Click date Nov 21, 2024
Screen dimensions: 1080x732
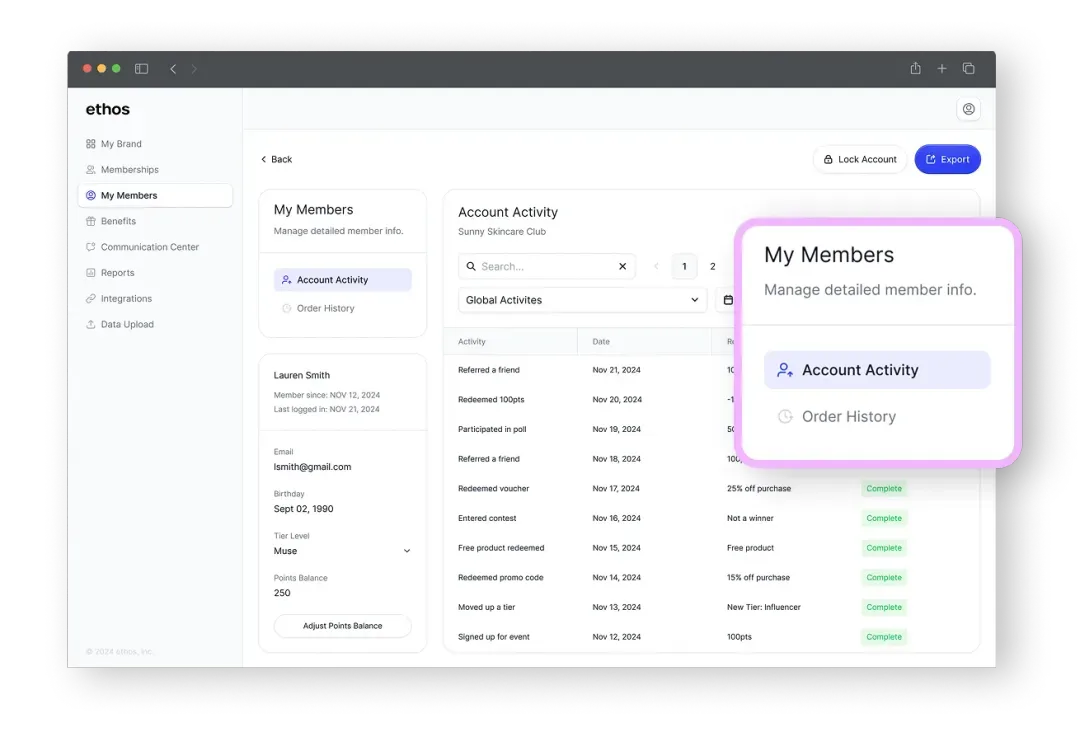click(616, 370)
